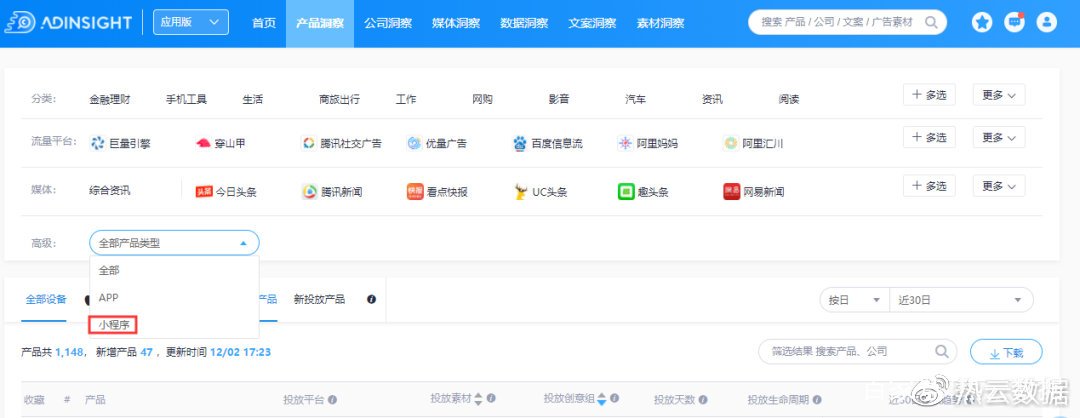The height and width of the screenshot is (418, 1080).
Task: Select 趣头条 media
Action: (643, 192)
